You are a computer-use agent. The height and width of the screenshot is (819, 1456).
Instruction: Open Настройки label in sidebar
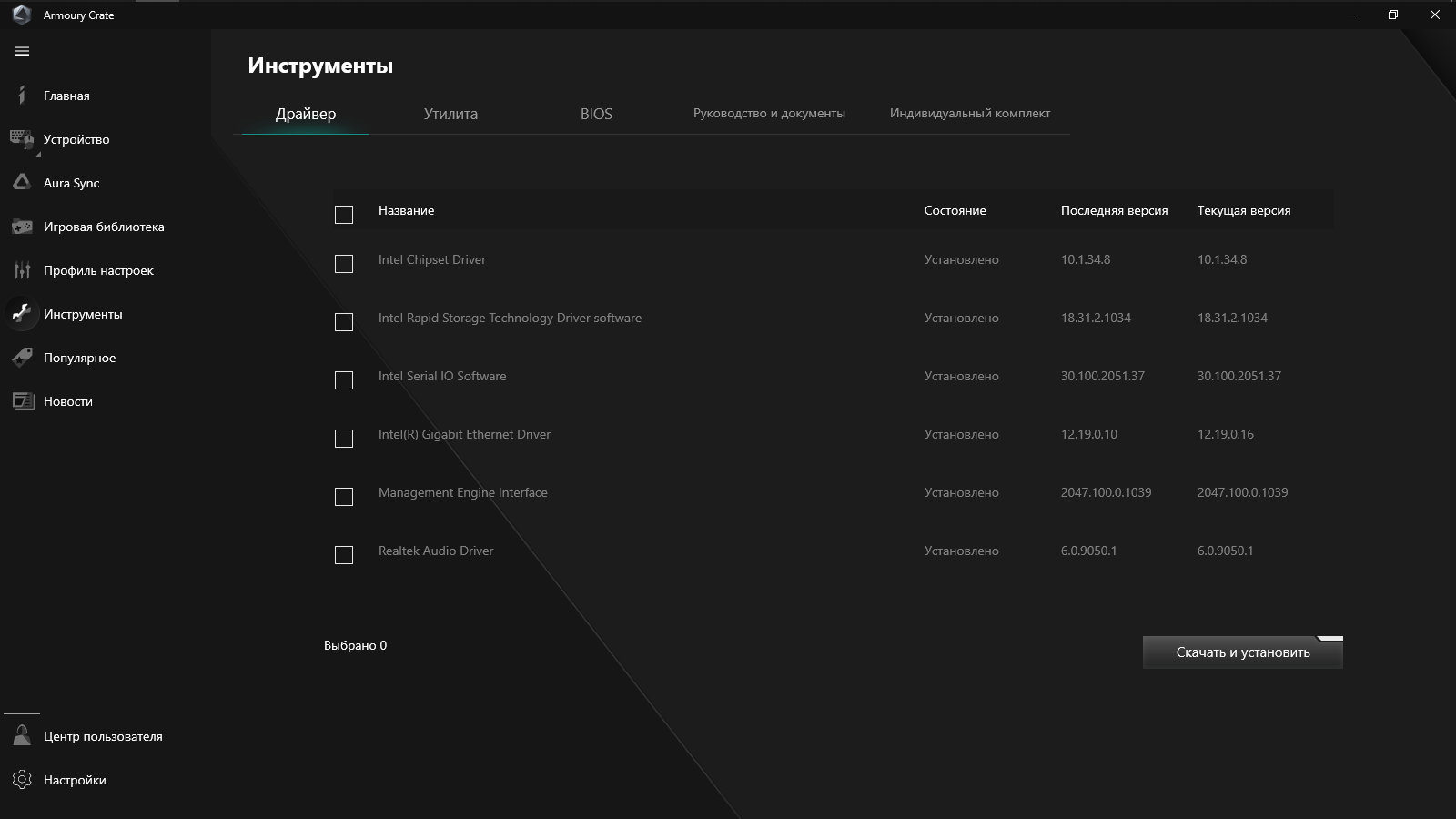(75, 780)
